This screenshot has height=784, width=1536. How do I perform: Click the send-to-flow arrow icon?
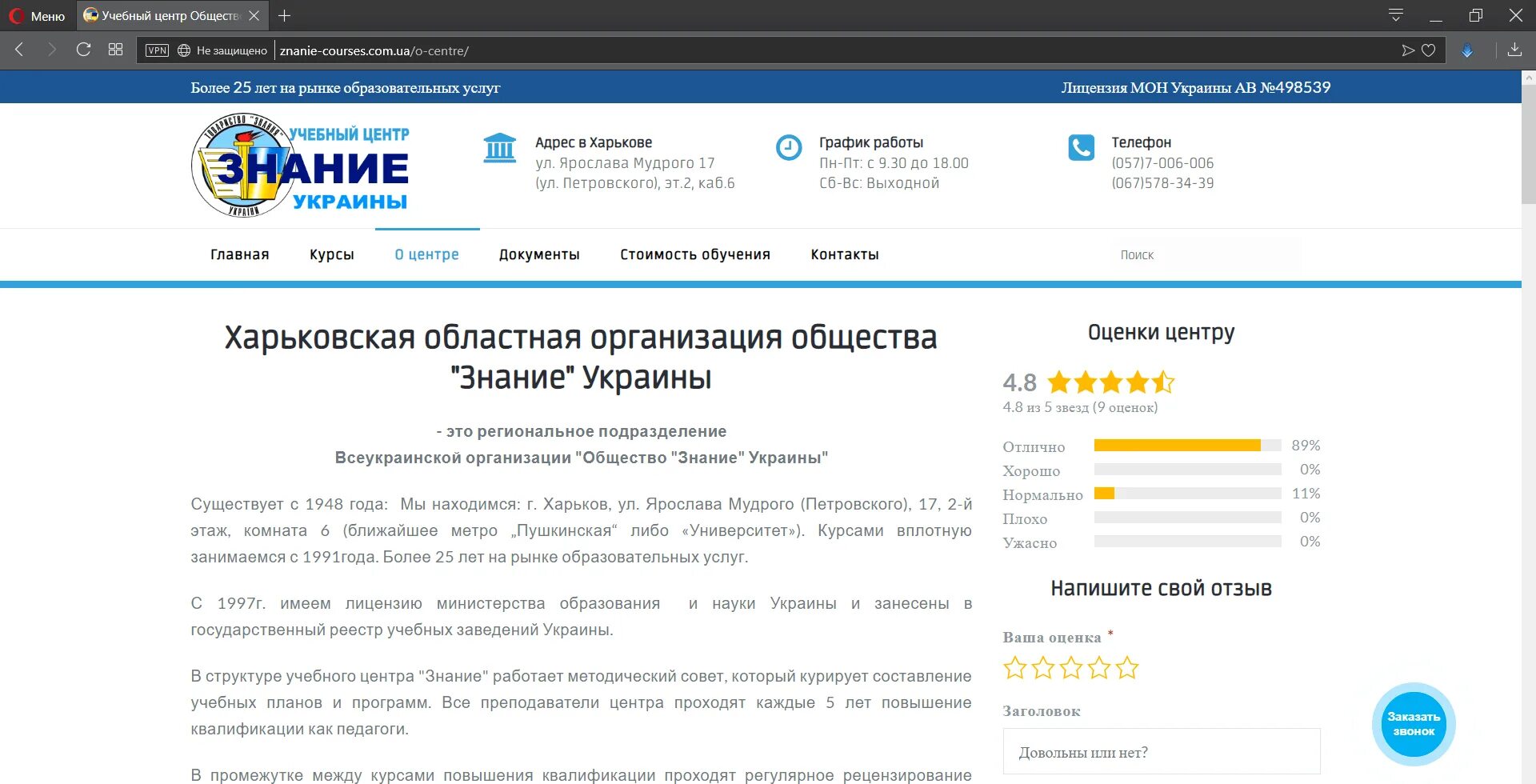[1408, 50]
